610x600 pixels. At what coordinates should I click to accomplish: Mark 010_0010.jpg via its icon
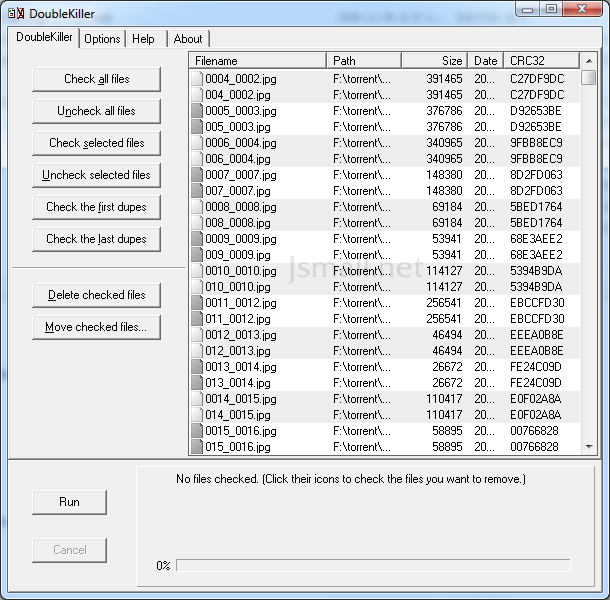[x=197, y=287]
